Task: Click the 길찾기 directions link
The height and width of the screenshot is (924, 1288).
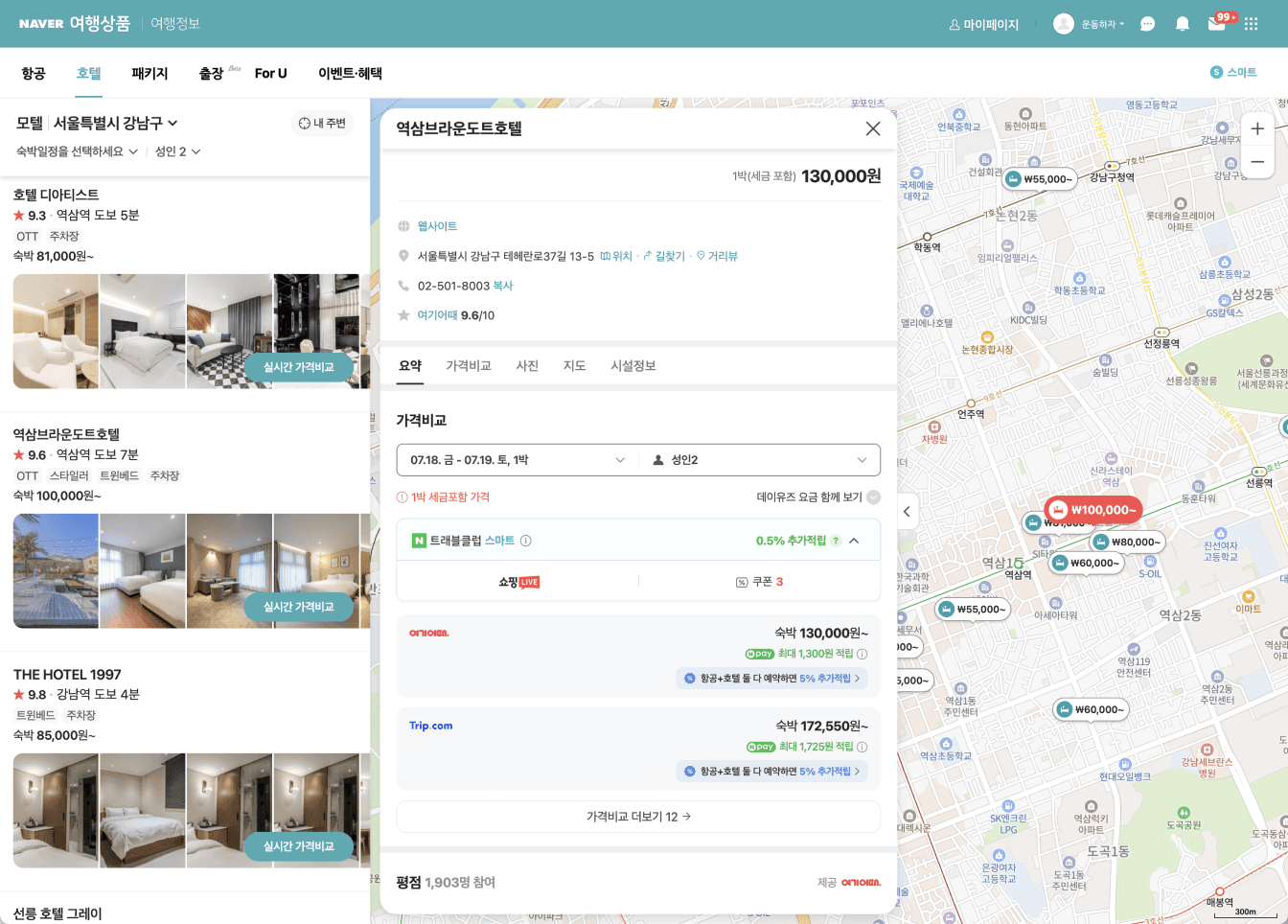Action: coord(664,256)
